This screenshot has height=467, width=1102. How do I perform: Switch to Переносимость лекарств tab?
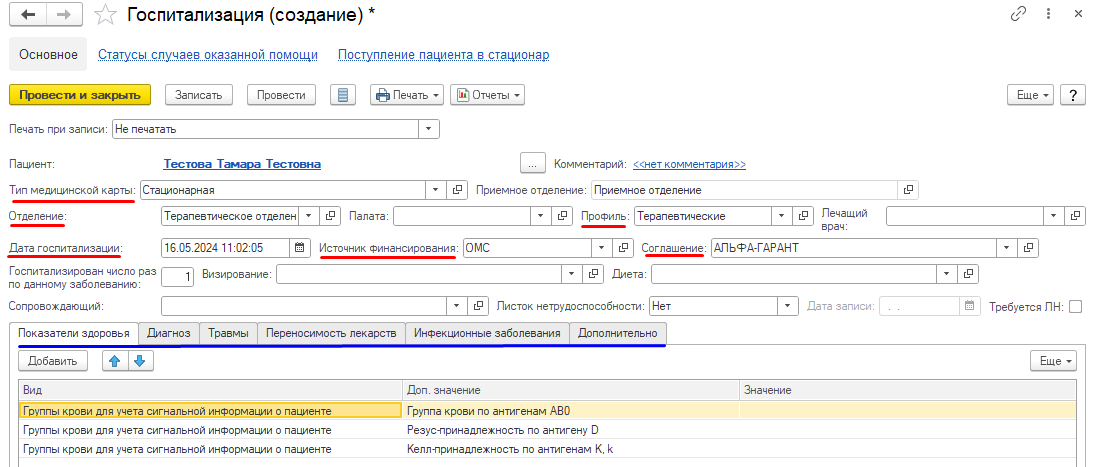pos(332,333)
